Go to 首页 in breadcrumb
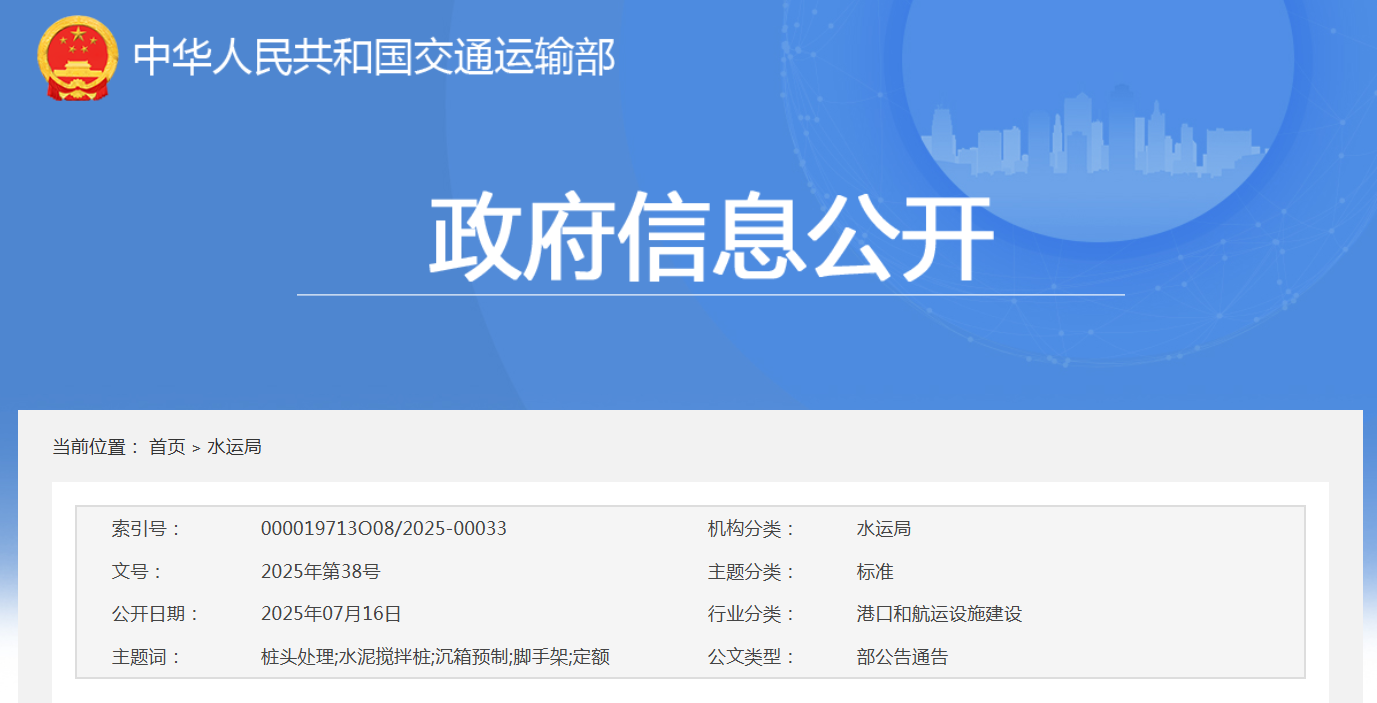Screen dimensions: 1377x703 (167, 447)
